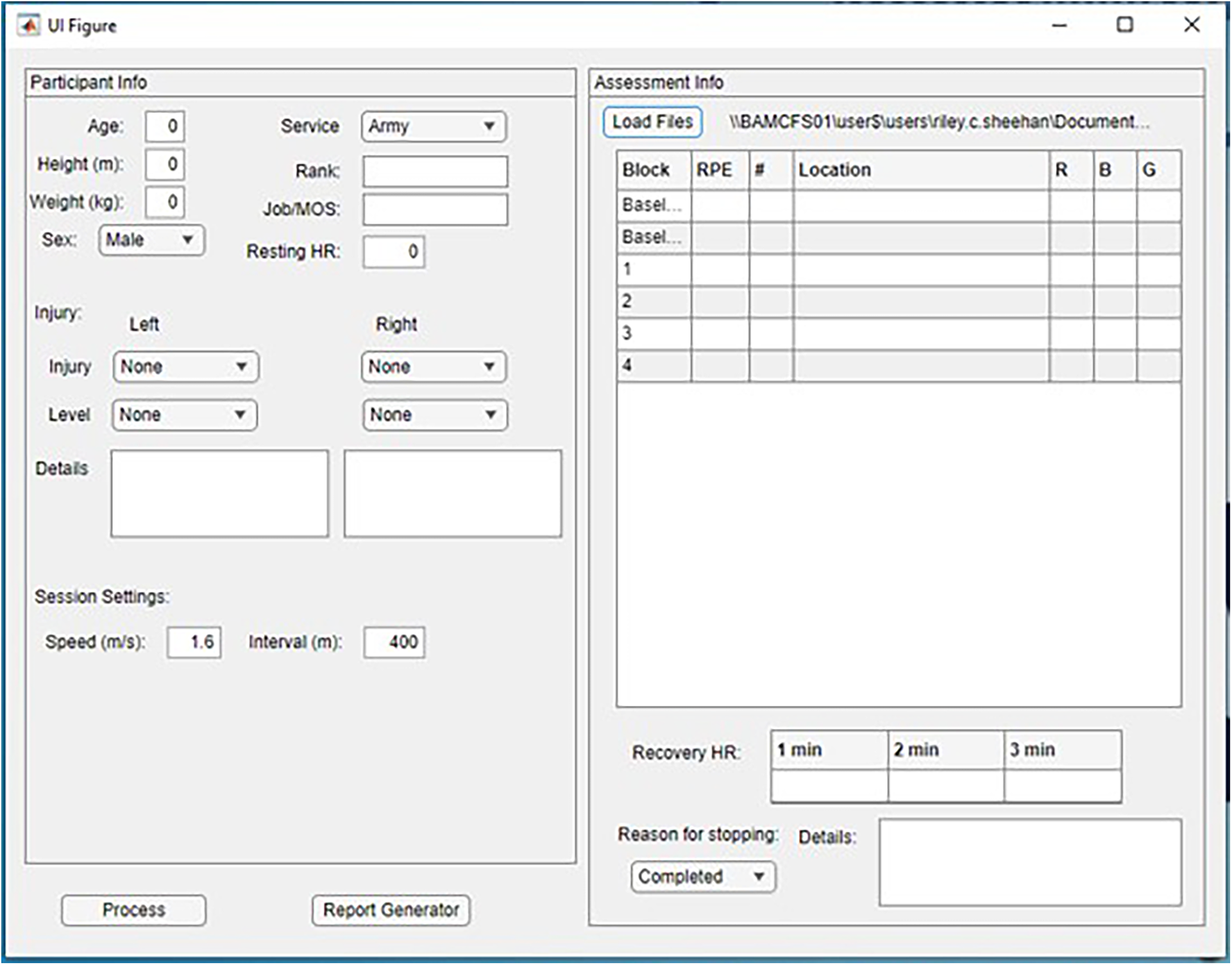Focus the Age input field
The height and width of the screenshot is (965, 1232).
(165, 126)
